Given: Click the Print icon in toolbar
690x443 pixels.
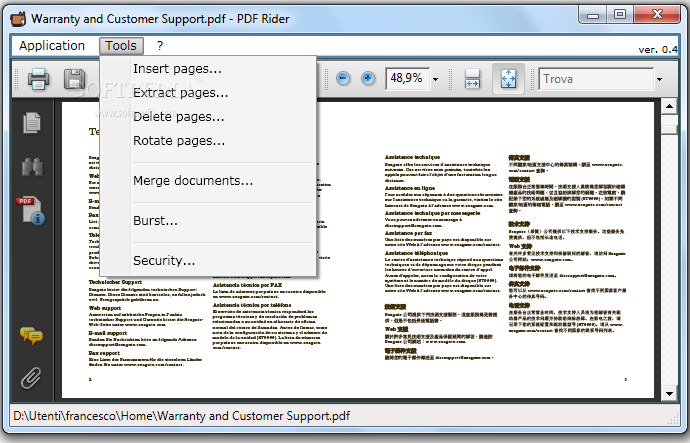Looking at the screenshot, I should point(38,80).
